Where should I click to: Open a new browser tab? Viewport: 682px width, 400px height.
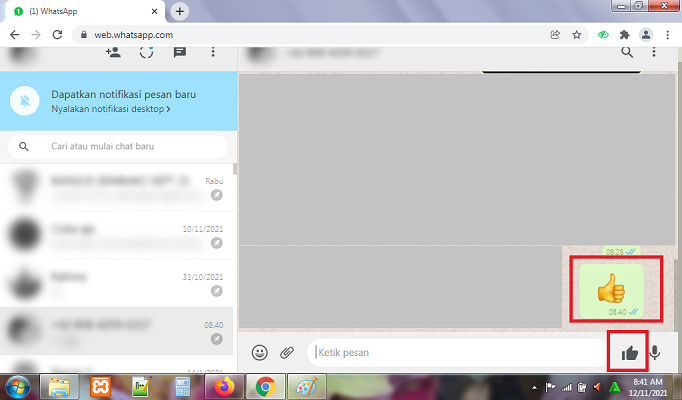[180, 11]
